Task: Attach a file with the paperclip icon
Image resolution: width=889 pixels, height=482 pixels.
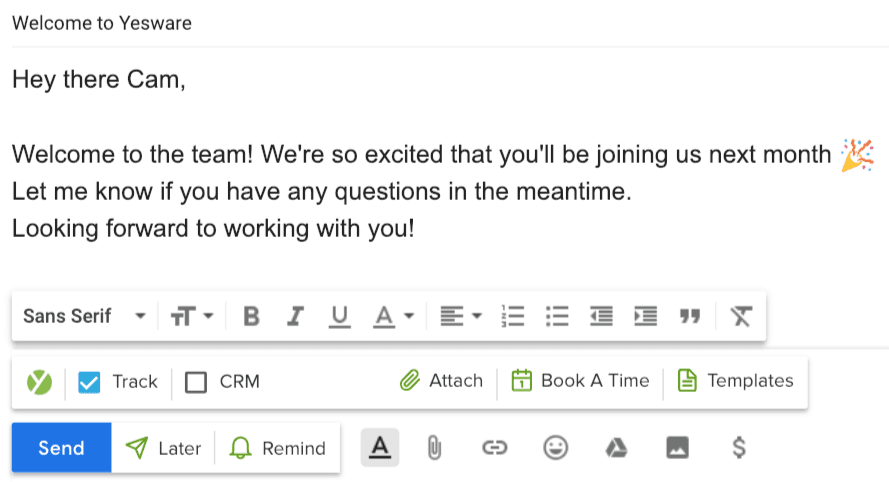Action: (434, 448)
